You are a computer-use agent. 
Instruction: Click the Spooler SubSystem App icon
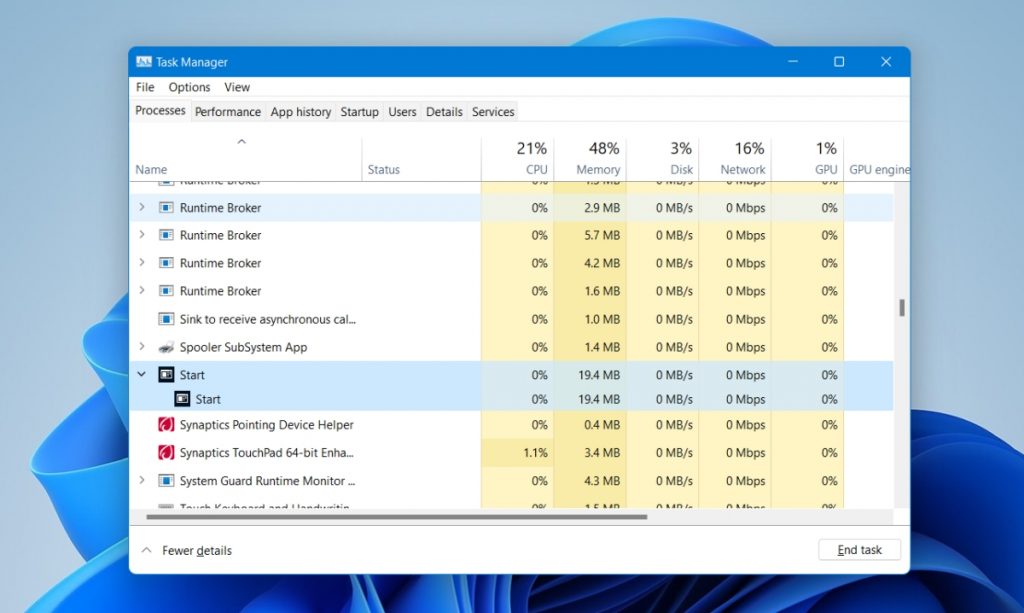pos(167,347)
